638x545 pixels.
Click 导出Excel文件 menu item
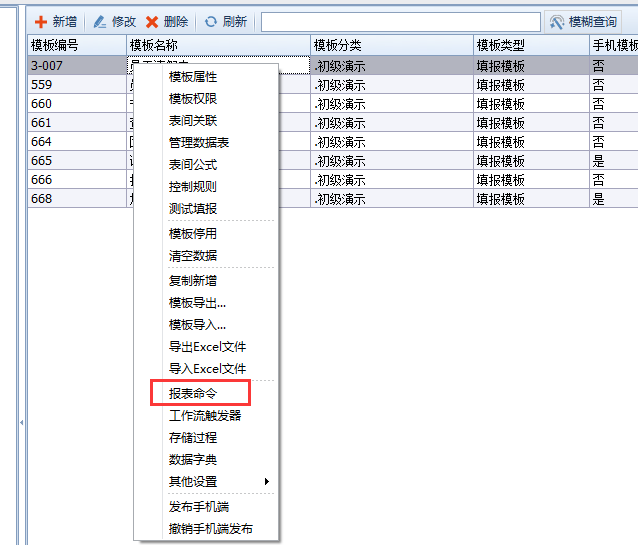tap(207, 347)
